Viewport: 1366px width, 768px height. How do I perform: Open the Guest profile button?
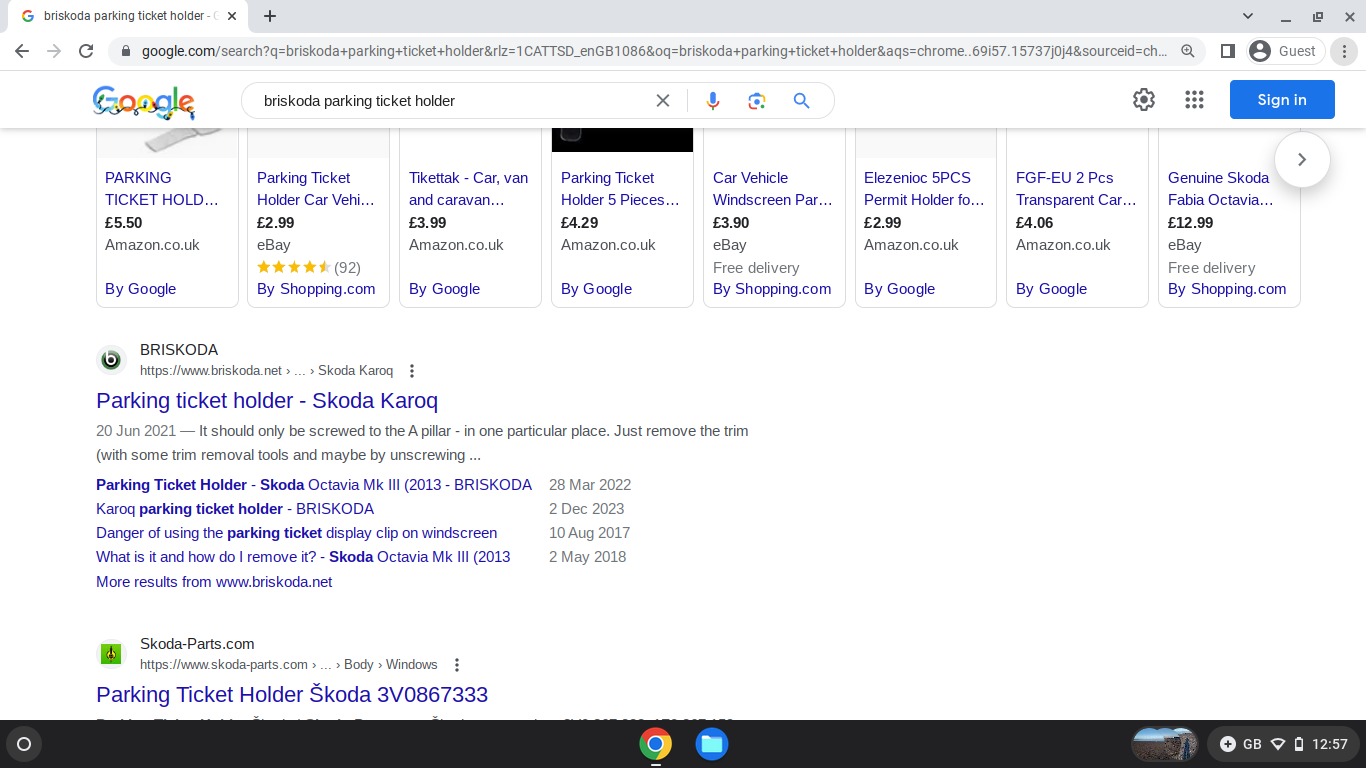tap(1285, 51)
